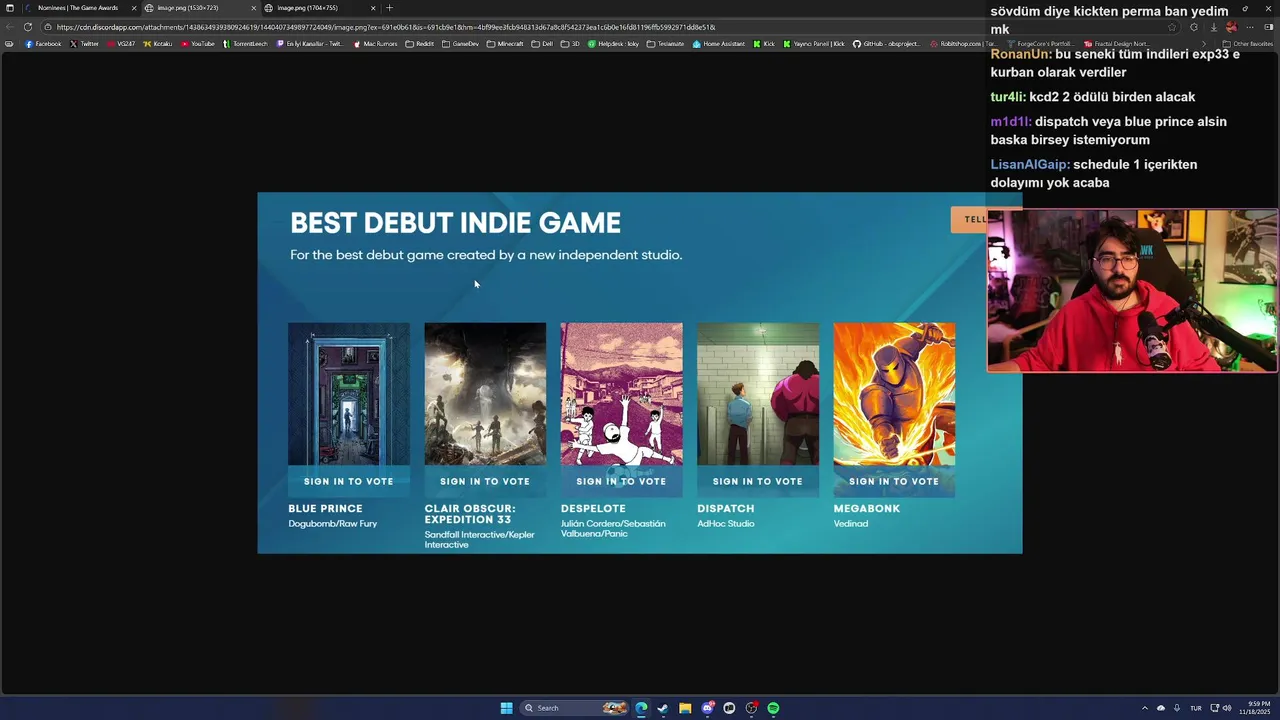Image resolution: width=1280 pixels, height=720 pixels.
Task: Open browser settings and more menu
Action: click(1250, 27)
